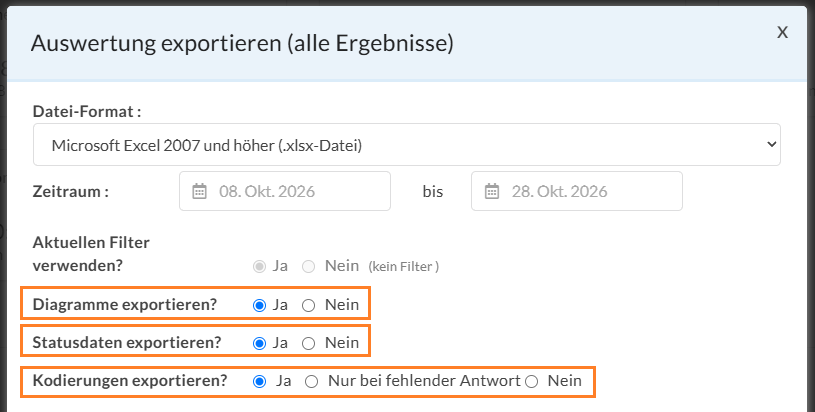Click the Statusdaten exportieren? label
This screenshot has height=412, width=815.
[127, 342]
